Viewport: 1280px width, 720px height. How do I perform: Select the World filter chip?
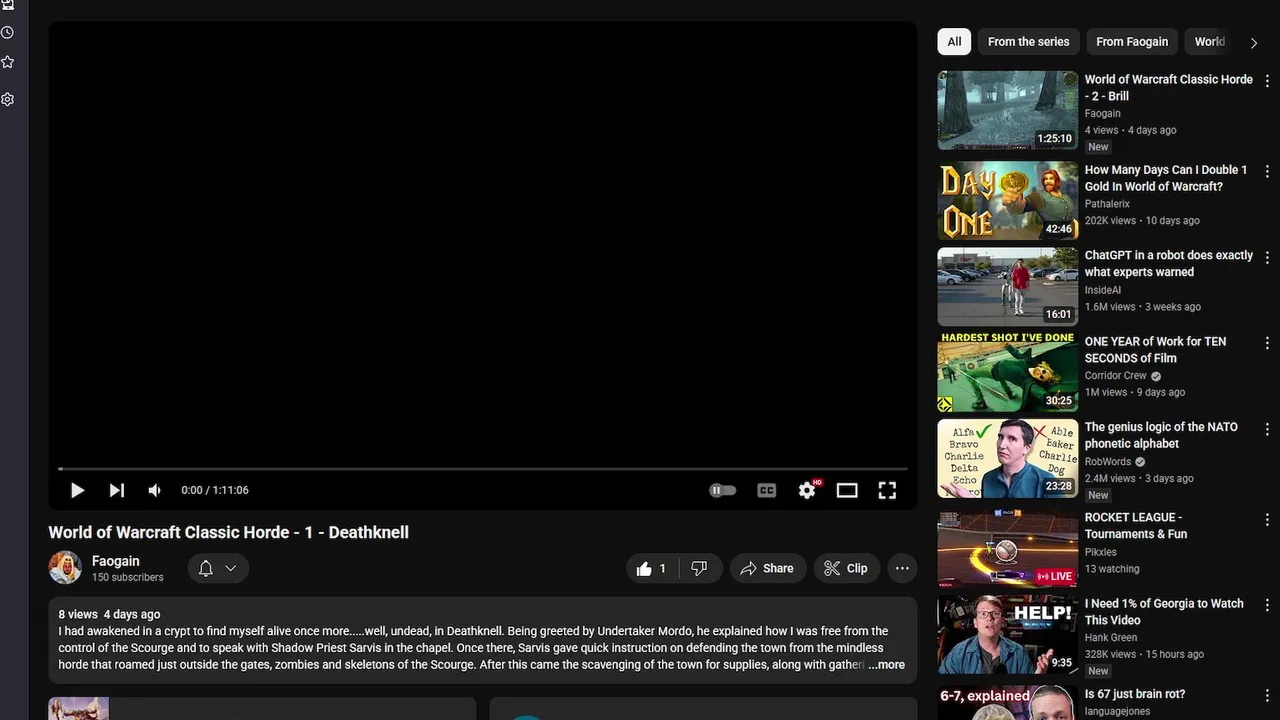pyautogui.click(x=1209, y=41)
